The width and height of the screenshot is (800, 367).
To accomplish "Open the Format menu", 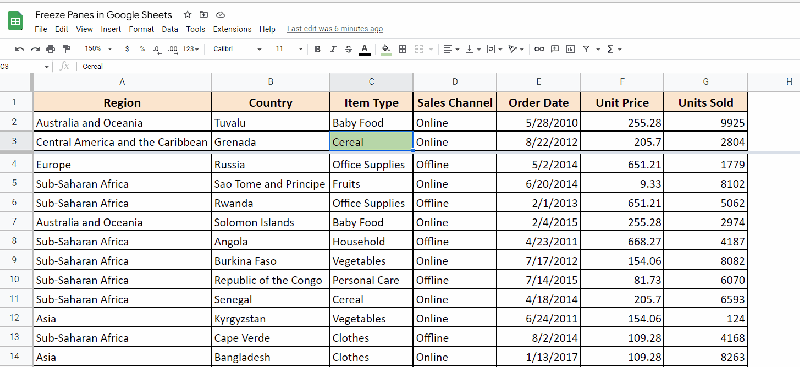I will [141, 29].
